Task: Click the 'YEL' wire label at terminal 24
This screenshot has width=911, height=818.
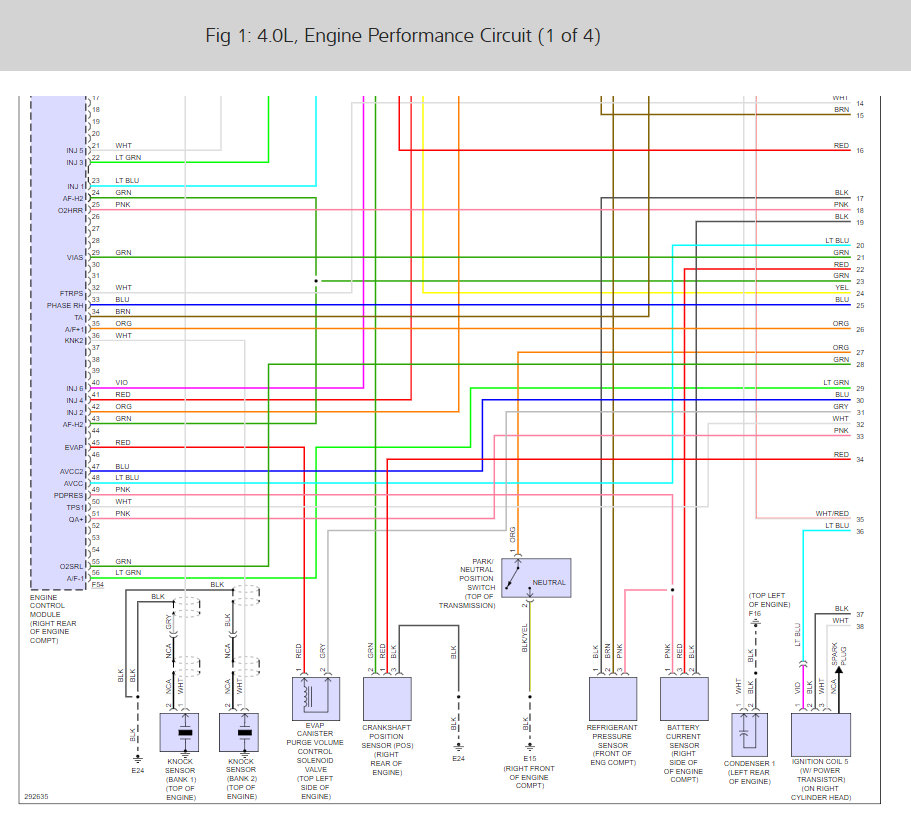Action: point(842,288)
